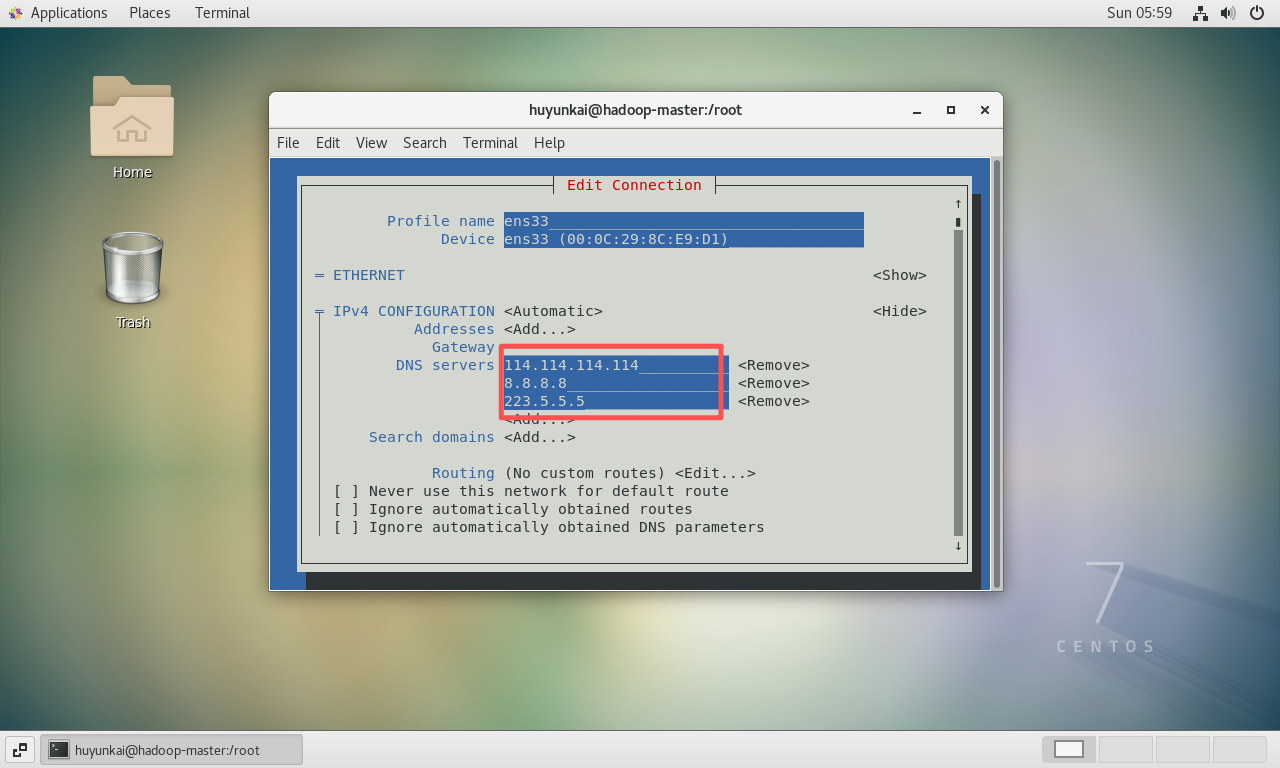Click the terminal title huyunkai@hadoop-master:/root
The image size is (1280, 768).
point(635,110)
